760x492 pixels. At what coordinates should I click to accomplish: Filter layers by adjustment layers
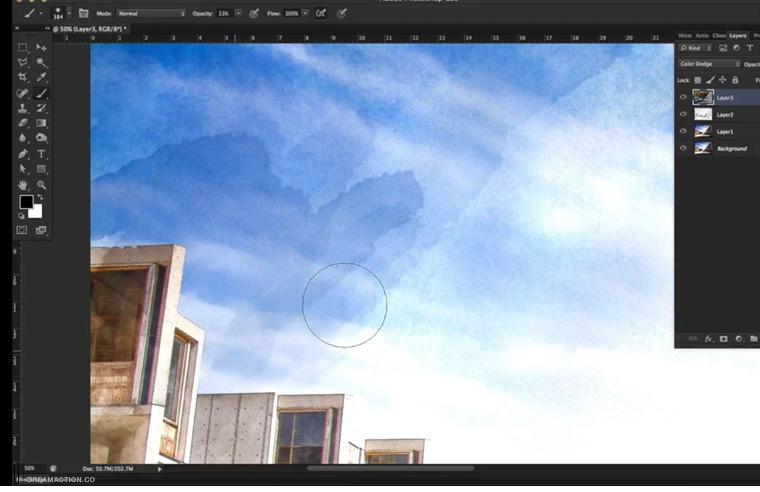tap(736, 48)
